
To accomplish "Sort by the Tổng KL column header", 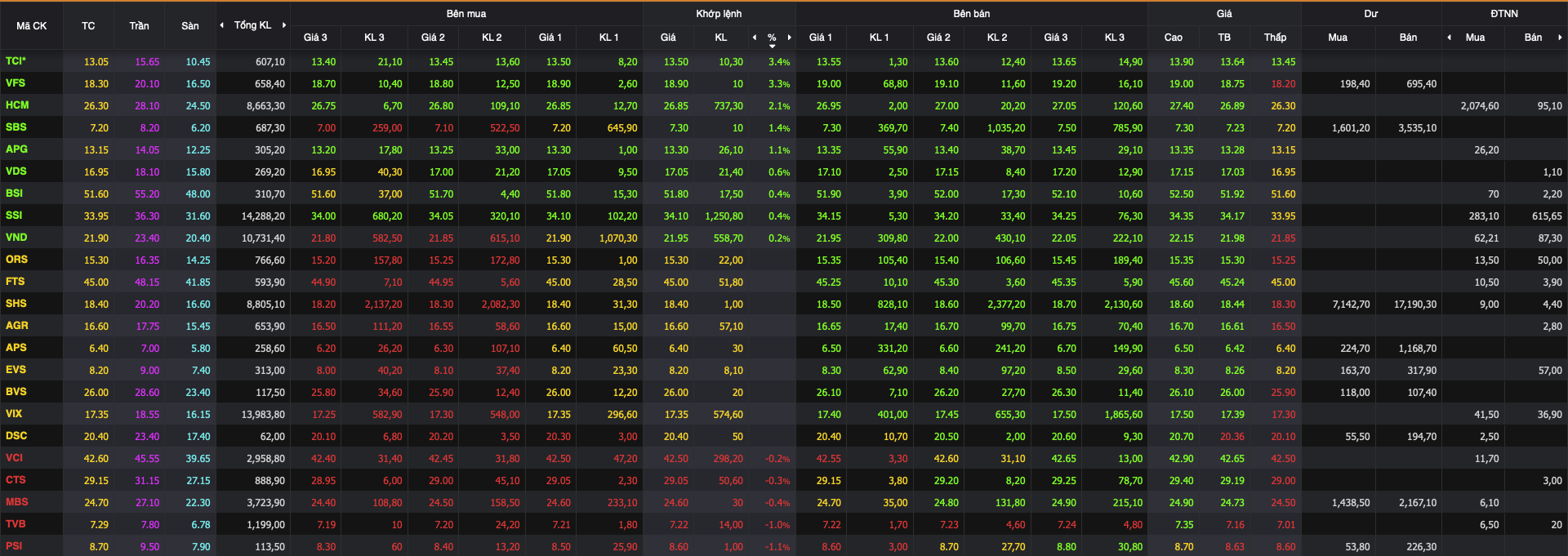I will click(253, 25).
